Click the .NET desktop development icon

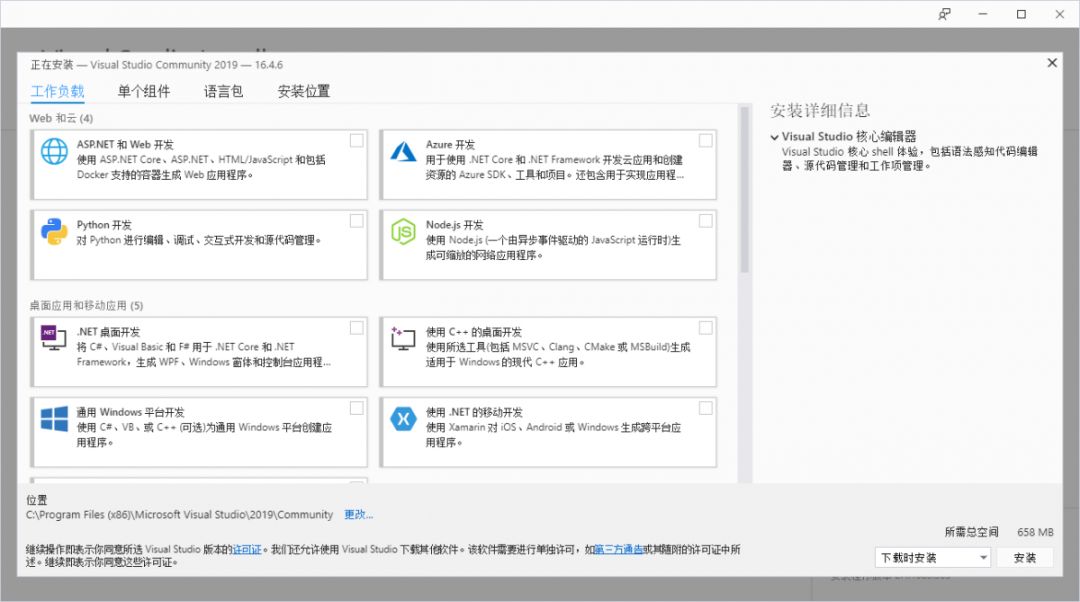[x=54, y=338]
